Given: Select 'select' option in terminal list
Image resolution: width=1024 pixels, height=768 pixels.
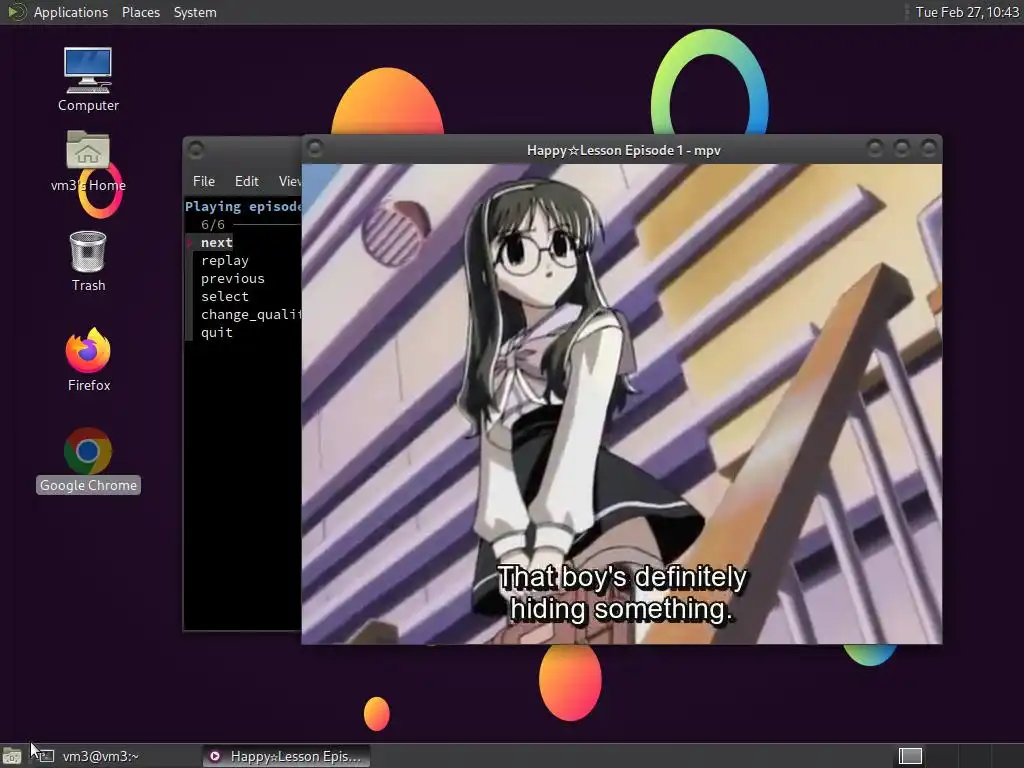Looking at the screenshot, I should (x=225, y=296).
